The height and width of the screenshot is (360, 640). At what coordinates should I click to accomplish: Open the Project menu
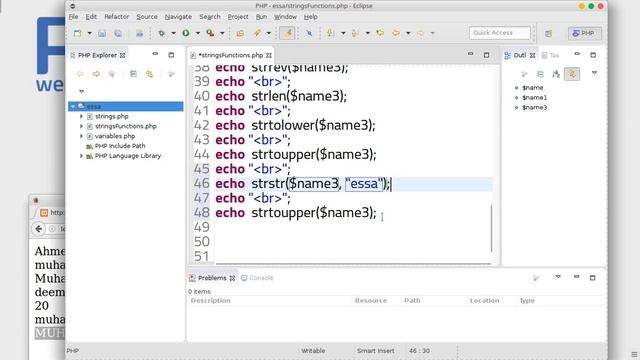point(238,17)
